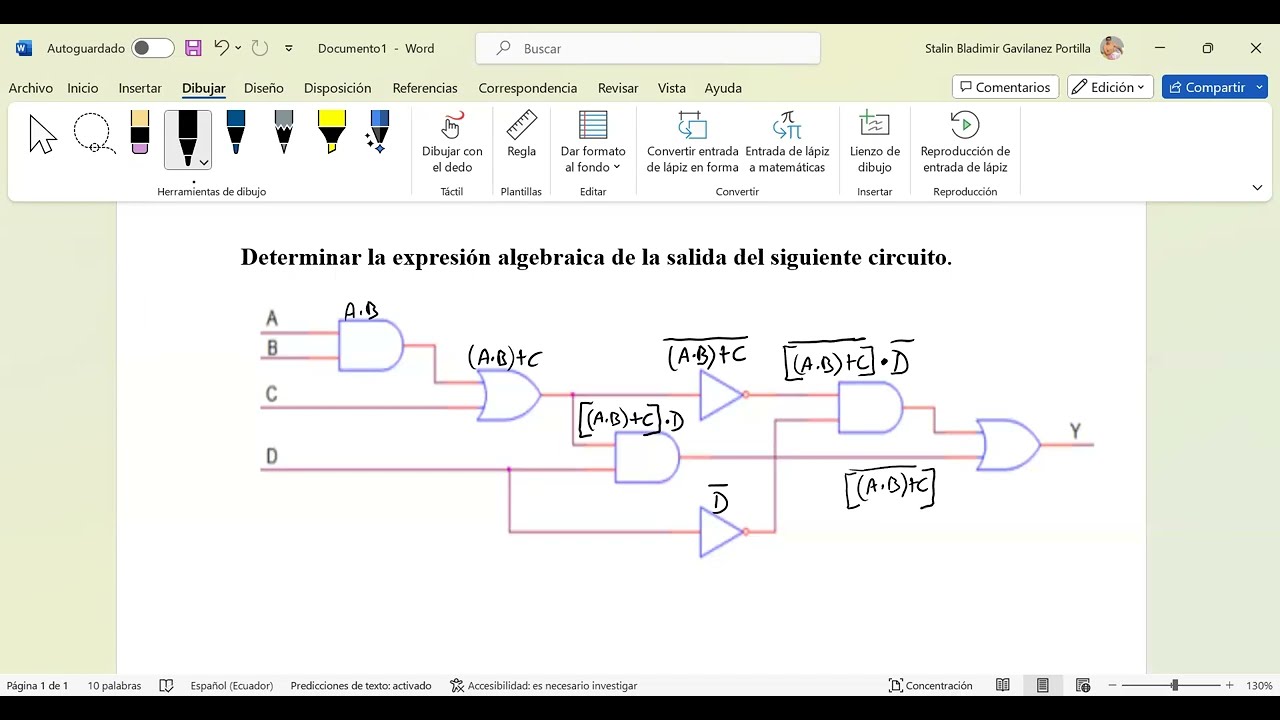Open the Edición mode dropdown
Viewport: 1280px width, 720px height.
point(1110,87)
